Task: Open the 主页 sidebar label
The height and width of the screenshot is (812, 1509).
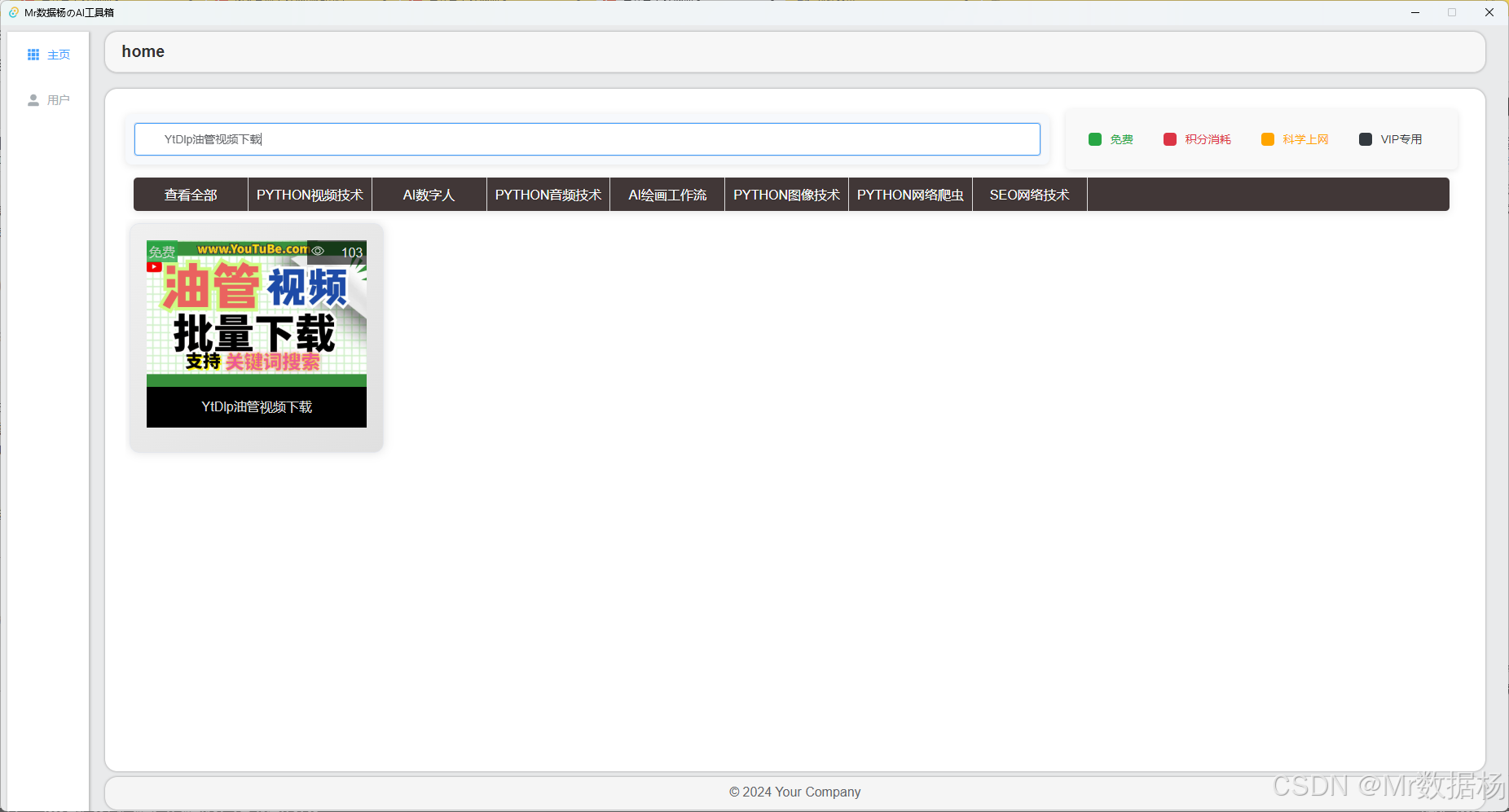Action: (x=59, y=55)
